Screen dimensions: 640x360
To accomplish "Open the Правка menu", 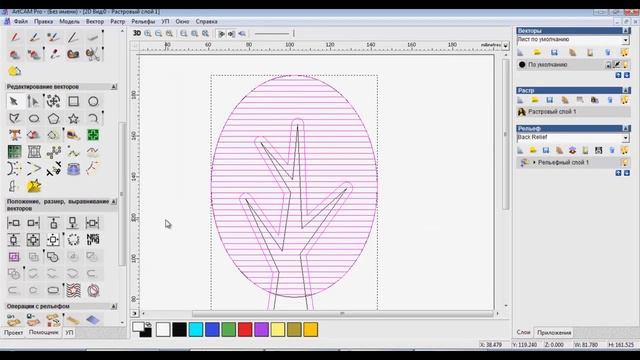I will [43, 21].
